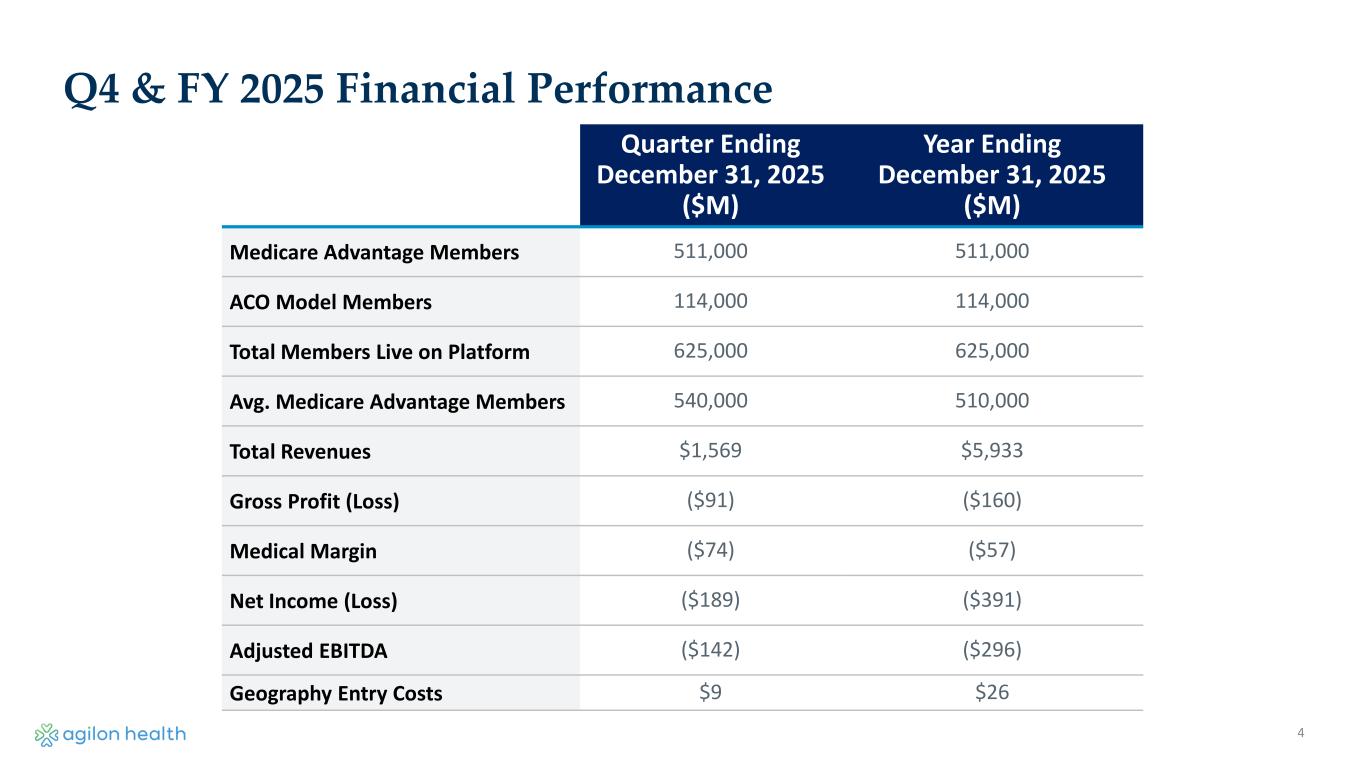Select the Medicare Advantage Members row label
Screen dimensions: 1365x768
[374, 252]
